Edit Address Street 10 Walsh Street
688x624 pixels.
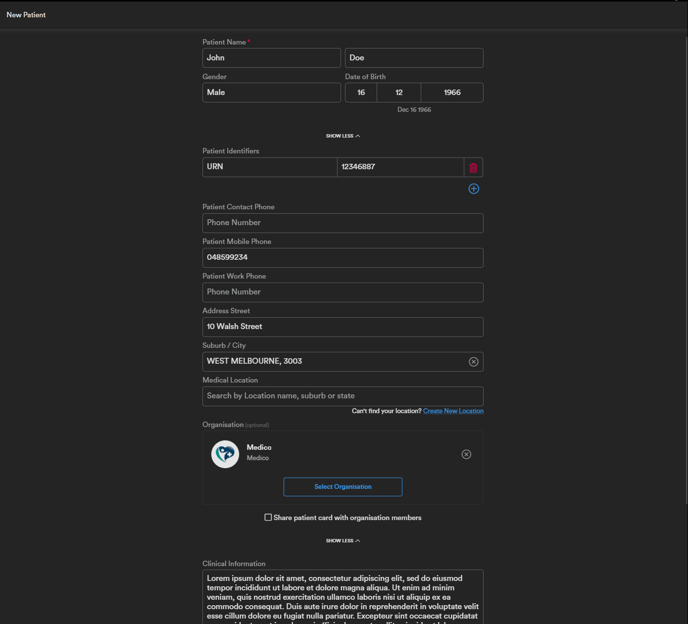point(343,327)
